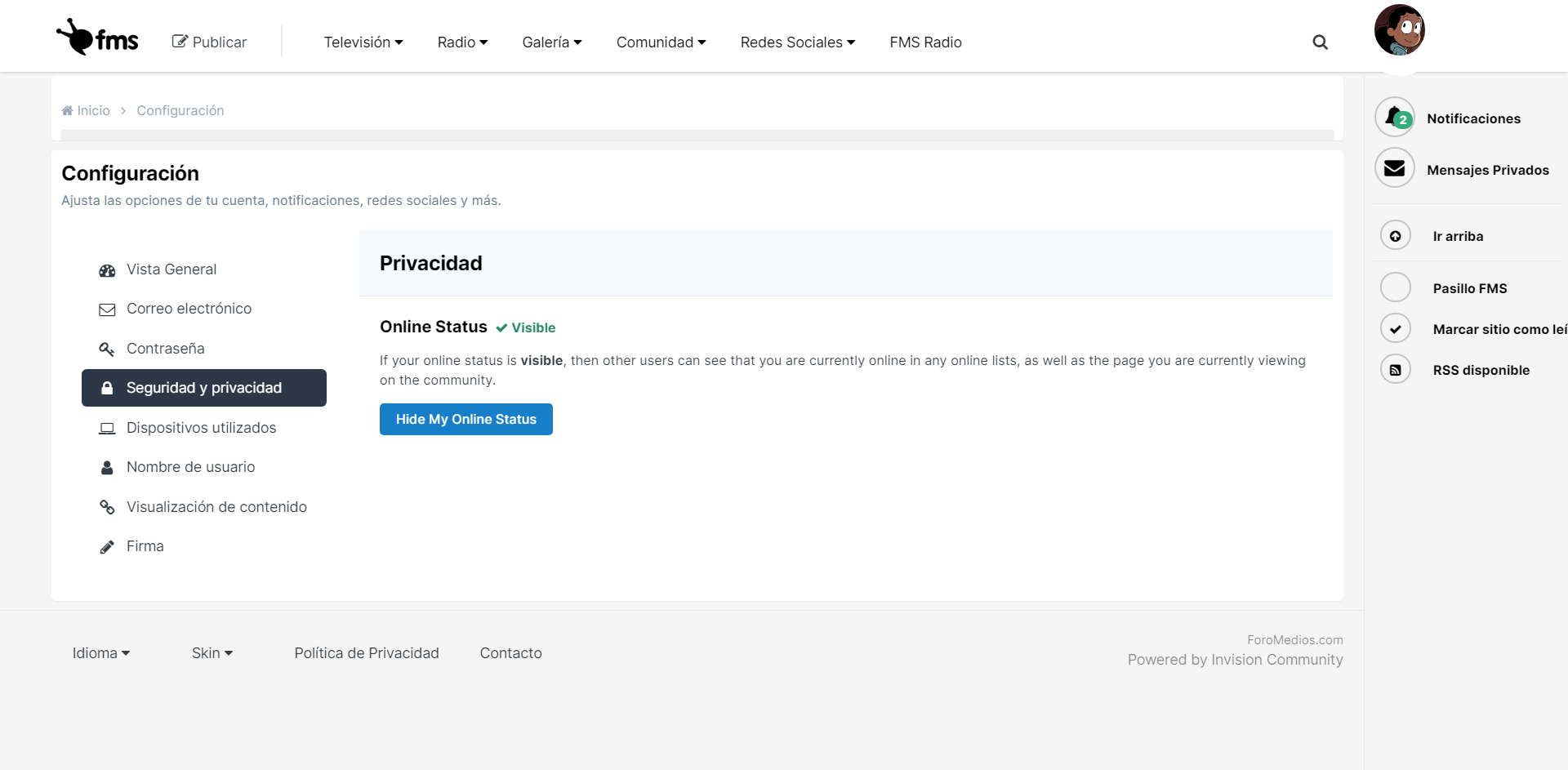Open the Mensajes Privados envelope icon
1568x770 pixels.
[x=1395, y=168]
